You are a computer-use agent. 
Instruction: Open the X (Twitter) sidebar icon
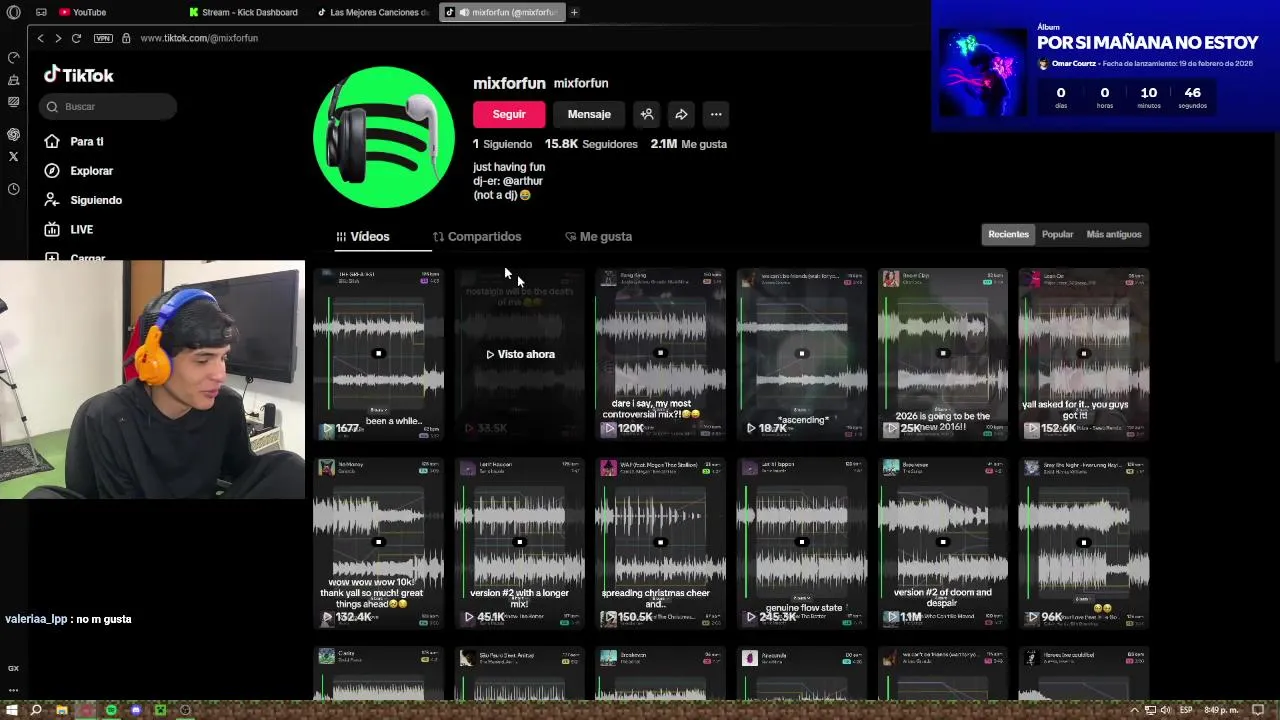pyautogui.click(x=13, y=156)
